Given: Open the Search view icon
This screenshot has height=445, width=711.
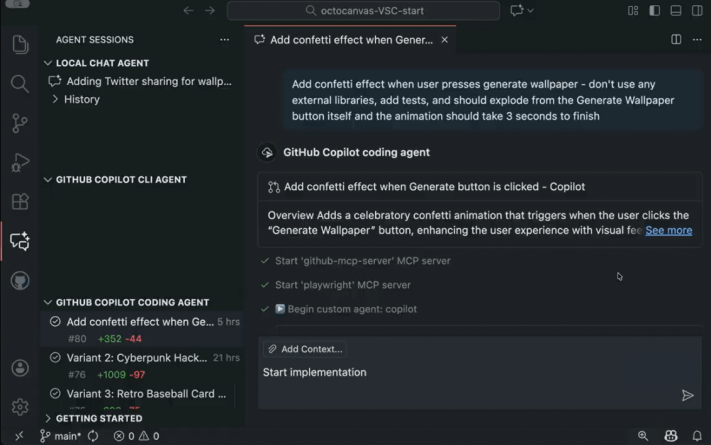Looking at the screenshot, I should pos(19,83).
